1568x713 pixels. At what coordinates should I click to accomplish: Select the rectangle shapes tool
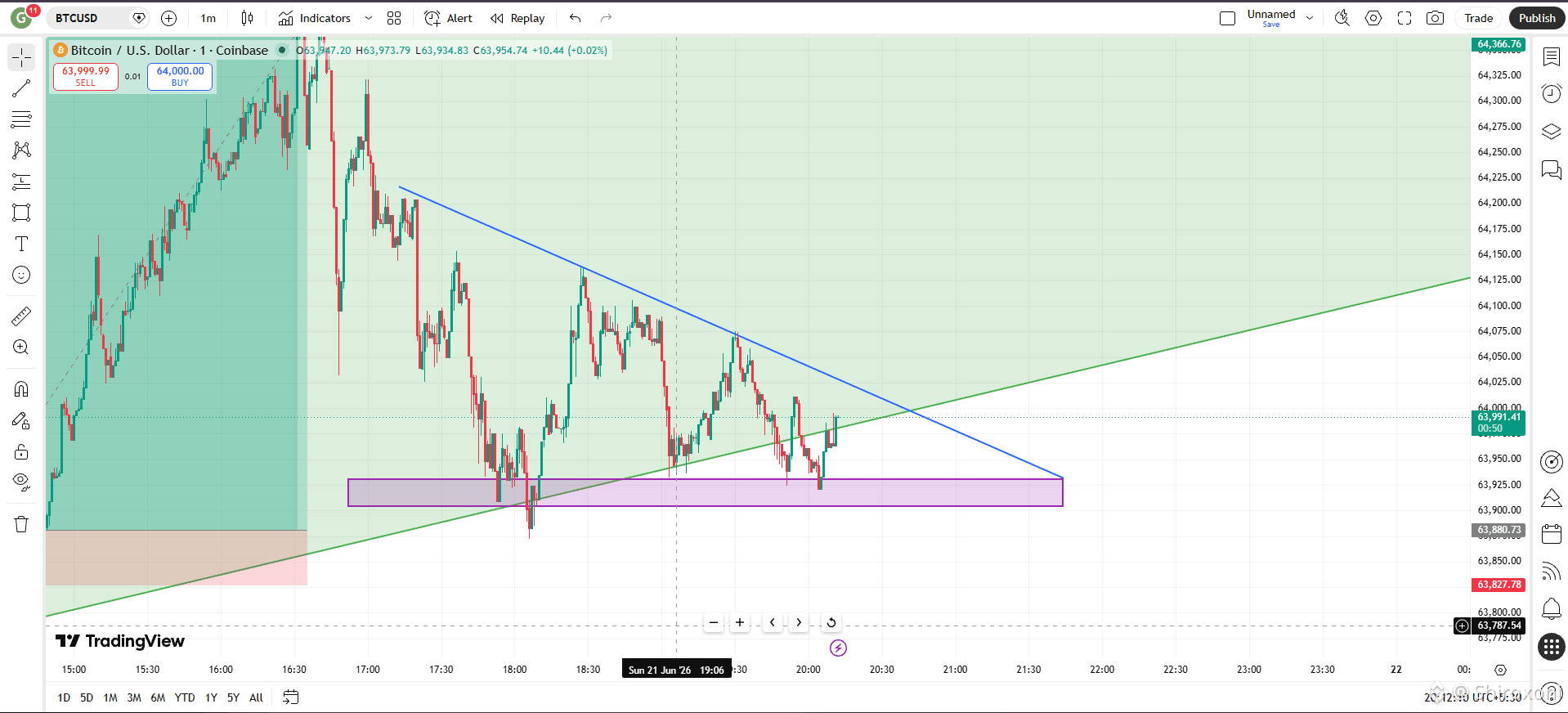21,213
